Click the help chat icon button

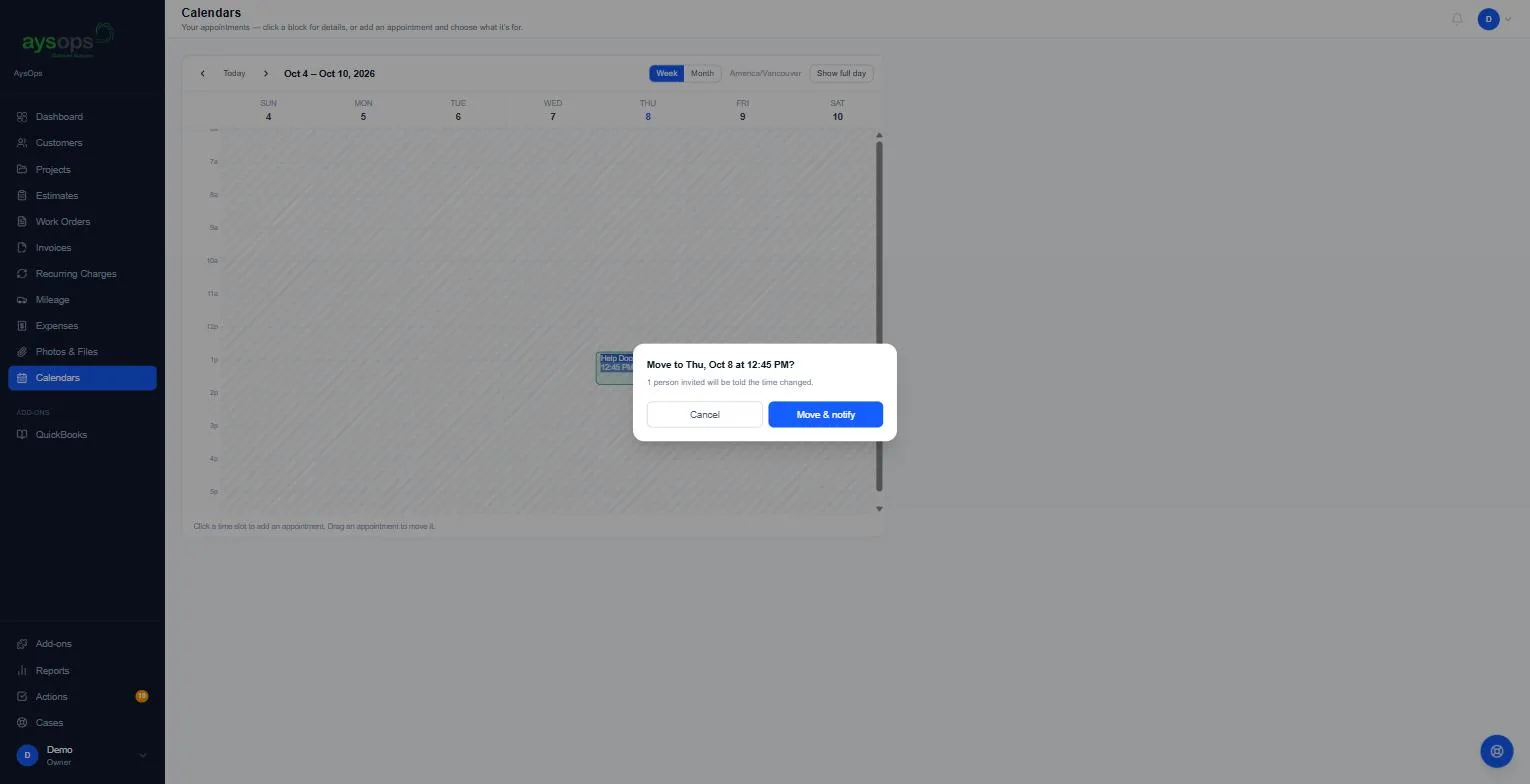coord(1496,751)
